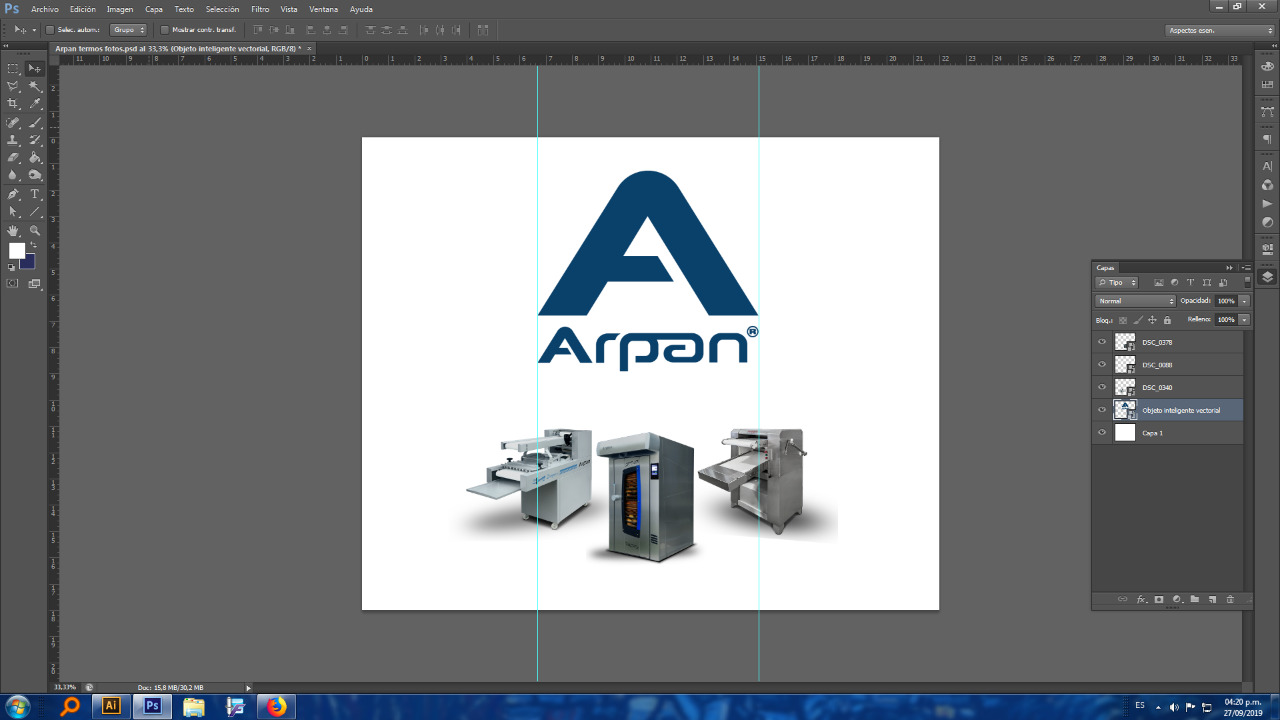Select the Polygonal Lasso tool

click(x=13, y=86)
